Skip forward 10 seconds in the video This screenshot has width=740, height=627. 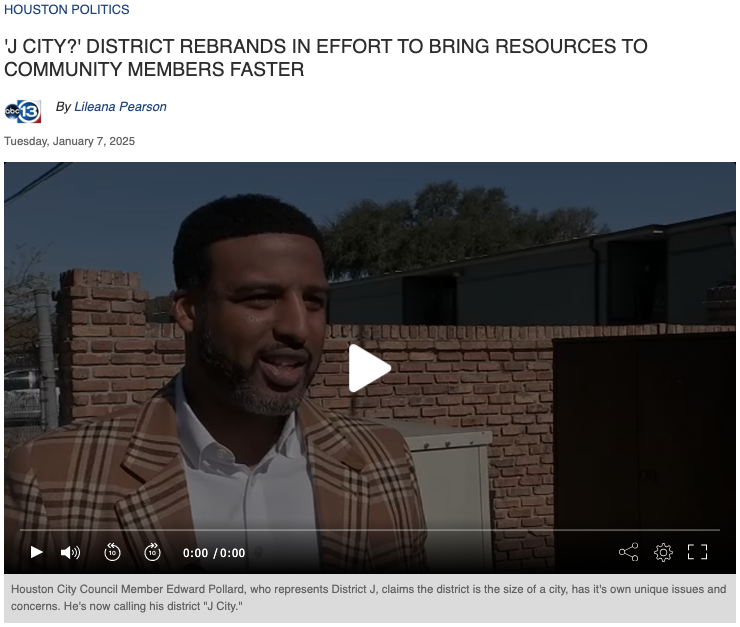click(x=152, y=552)
